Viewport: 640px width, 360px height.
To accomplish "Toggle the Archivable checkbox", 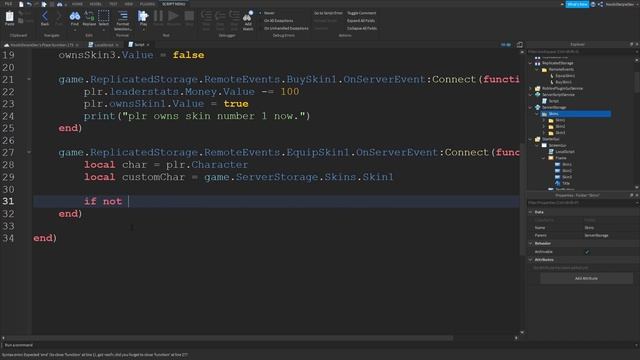I will coord(587,252).
